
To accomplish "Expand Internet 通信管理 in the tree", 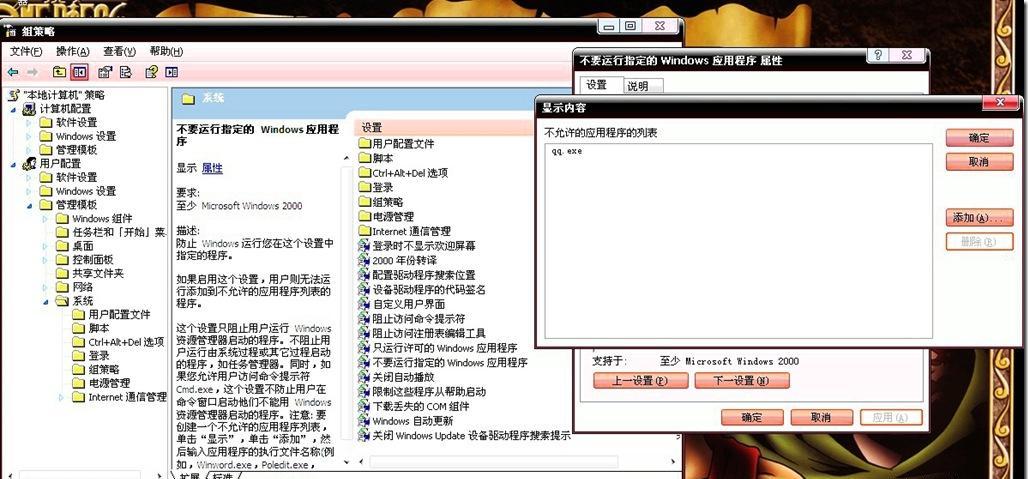I will [x=61, y=397].
